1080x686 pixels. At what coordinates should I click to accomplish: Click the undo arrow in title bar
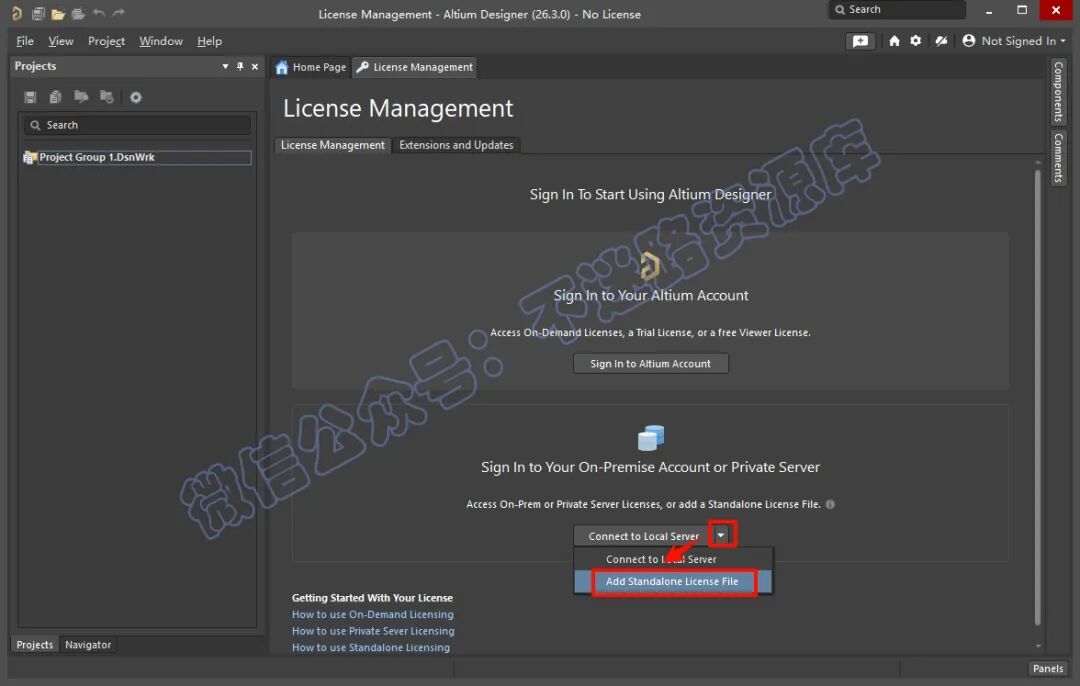98,13
